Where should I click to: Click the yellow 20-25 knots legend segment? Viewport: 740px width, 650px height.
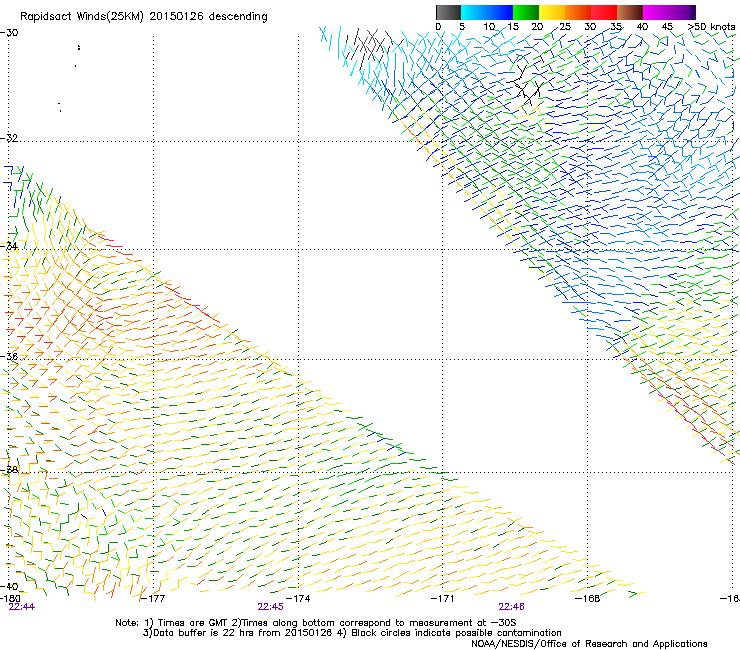pos(552,12)
